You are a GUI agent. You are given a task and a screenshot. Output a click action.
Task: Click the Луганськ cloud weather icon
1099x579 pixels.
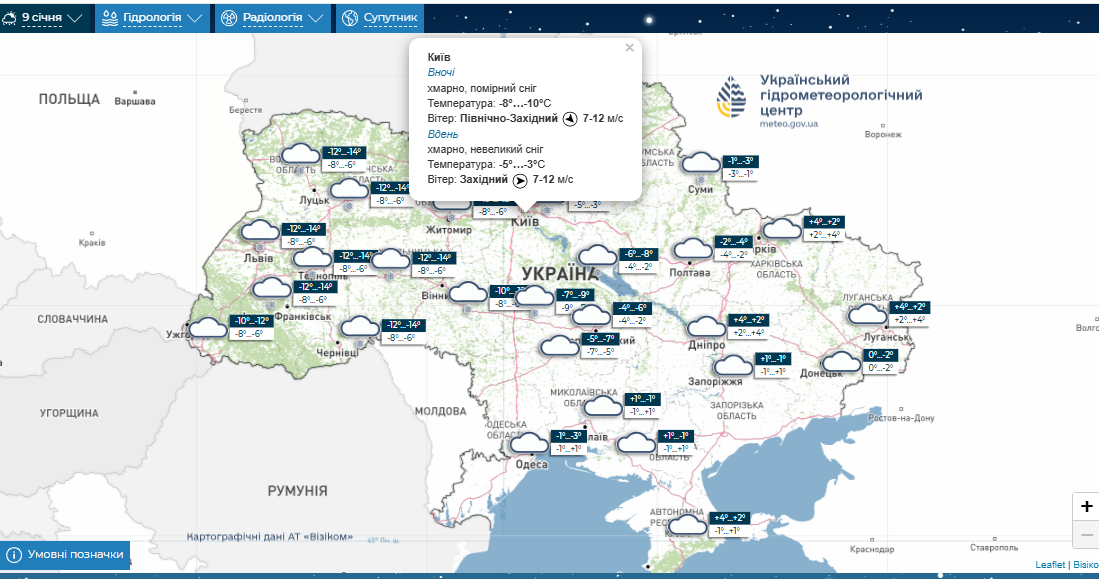[868, 314]
